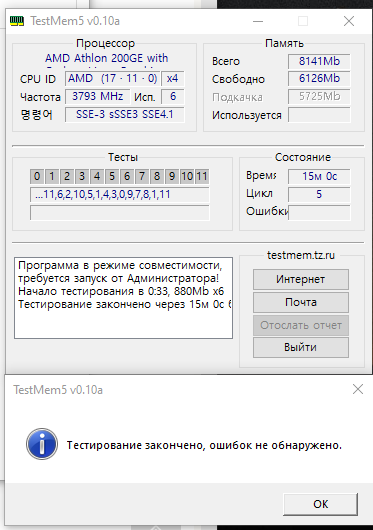373x530 pixels.
Task: Click the Память group label
Action: point(284,43)
